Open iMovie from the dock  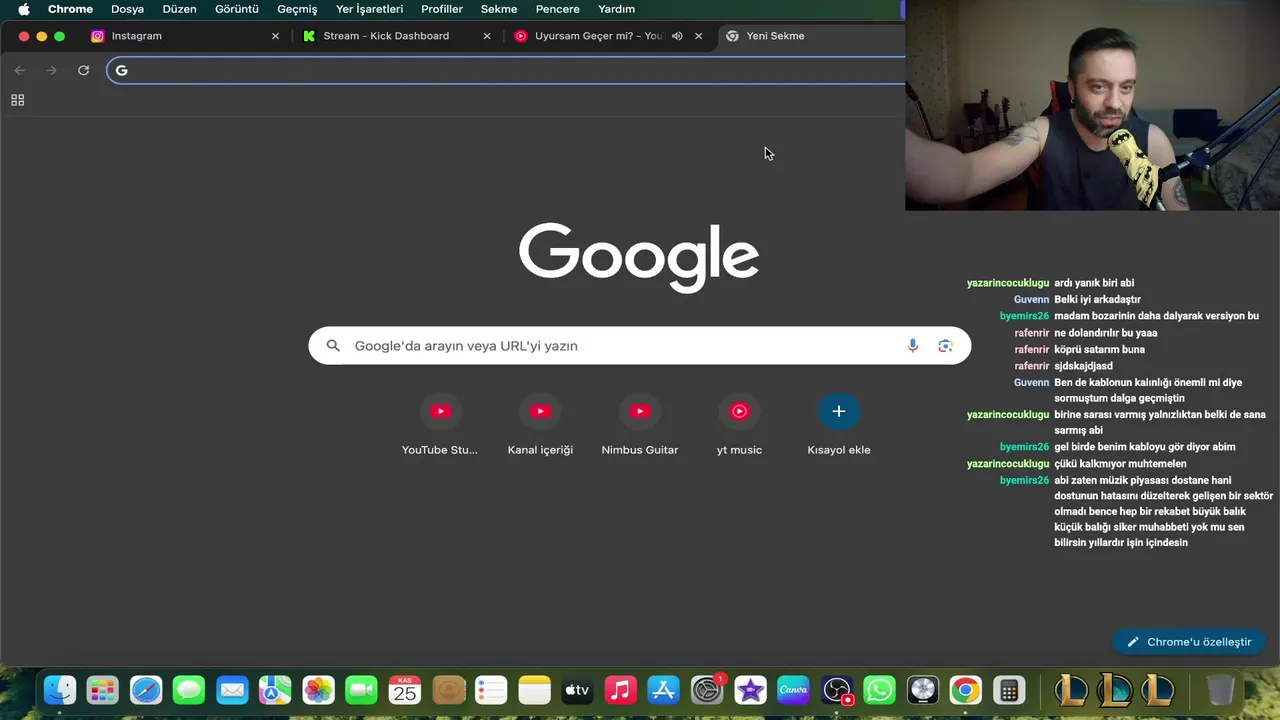tap(750, 690)
